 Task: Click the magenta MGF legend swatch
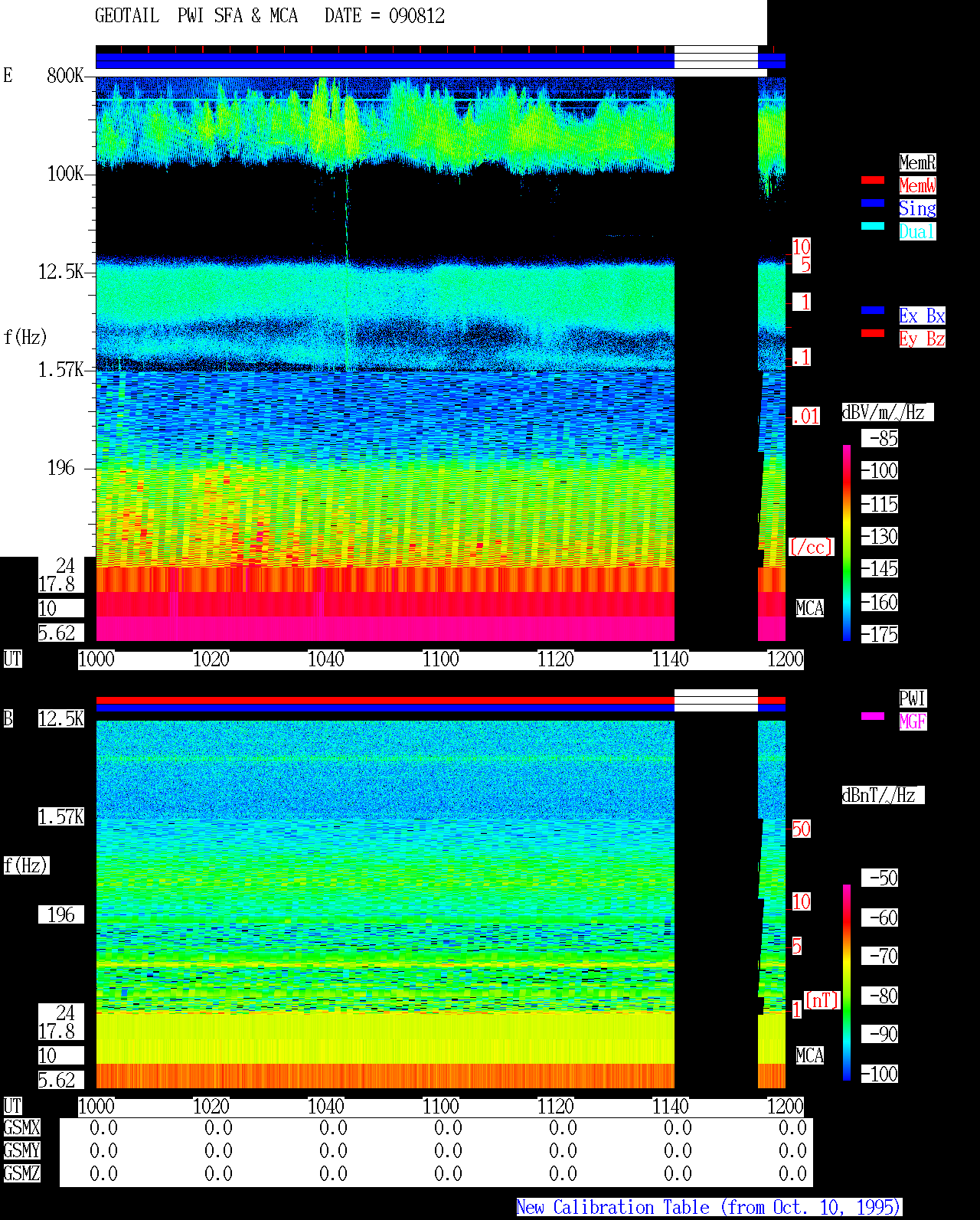[873, 717]
